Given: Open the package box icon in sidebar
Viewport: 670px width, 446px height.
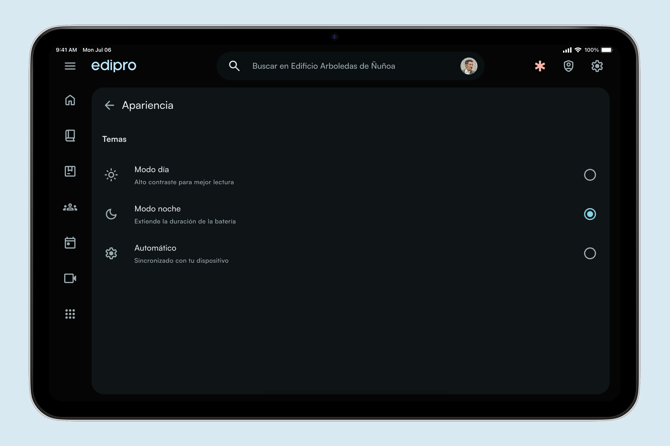Looking at the screenshot, I should (70, 171).
